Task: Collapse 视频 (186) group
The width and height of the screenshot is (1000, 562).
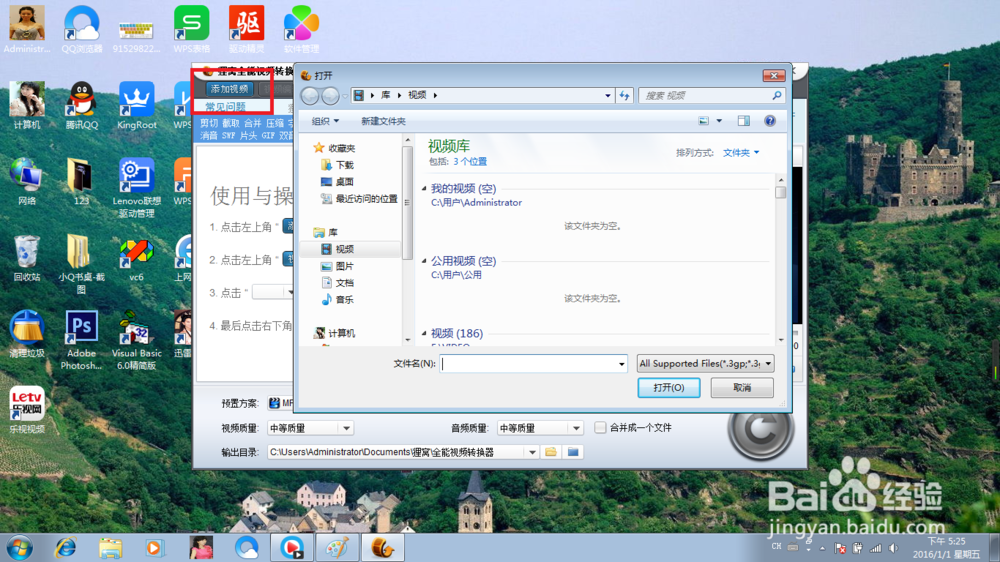Action: pyautogui.click(x=424, y=333)
